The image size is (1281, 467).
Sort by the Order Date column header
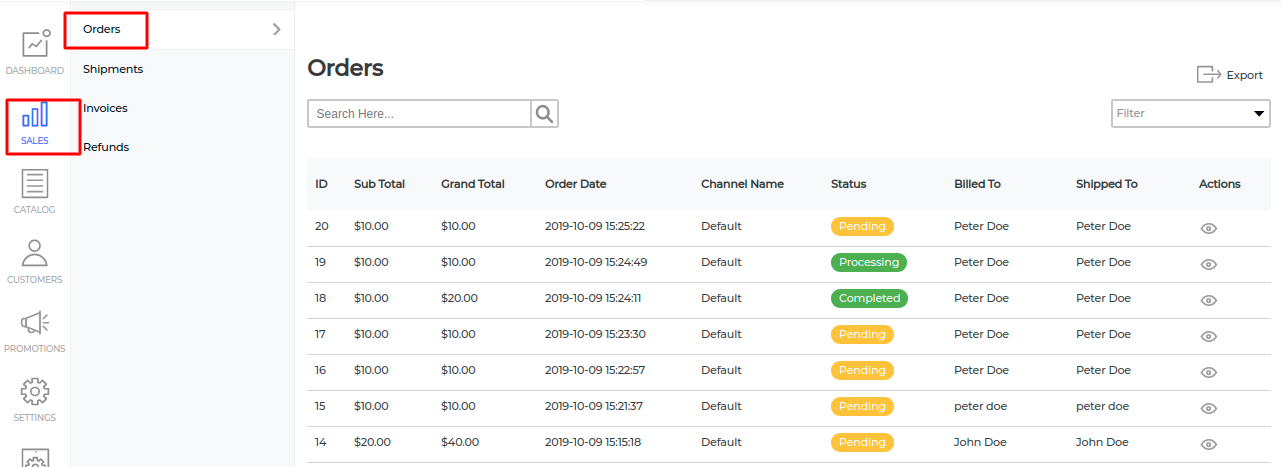(x=575, y=184)
